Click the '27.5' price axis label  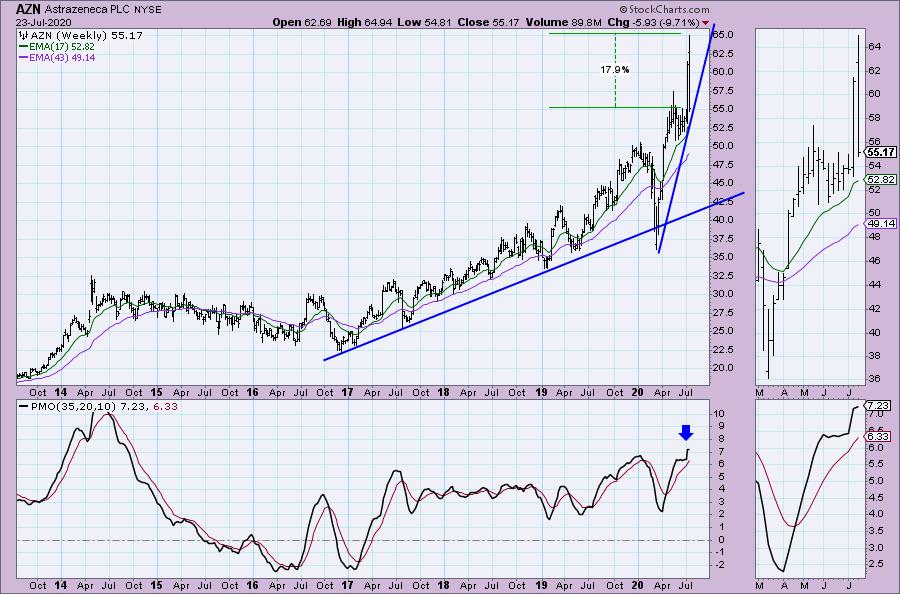(723, 313)
